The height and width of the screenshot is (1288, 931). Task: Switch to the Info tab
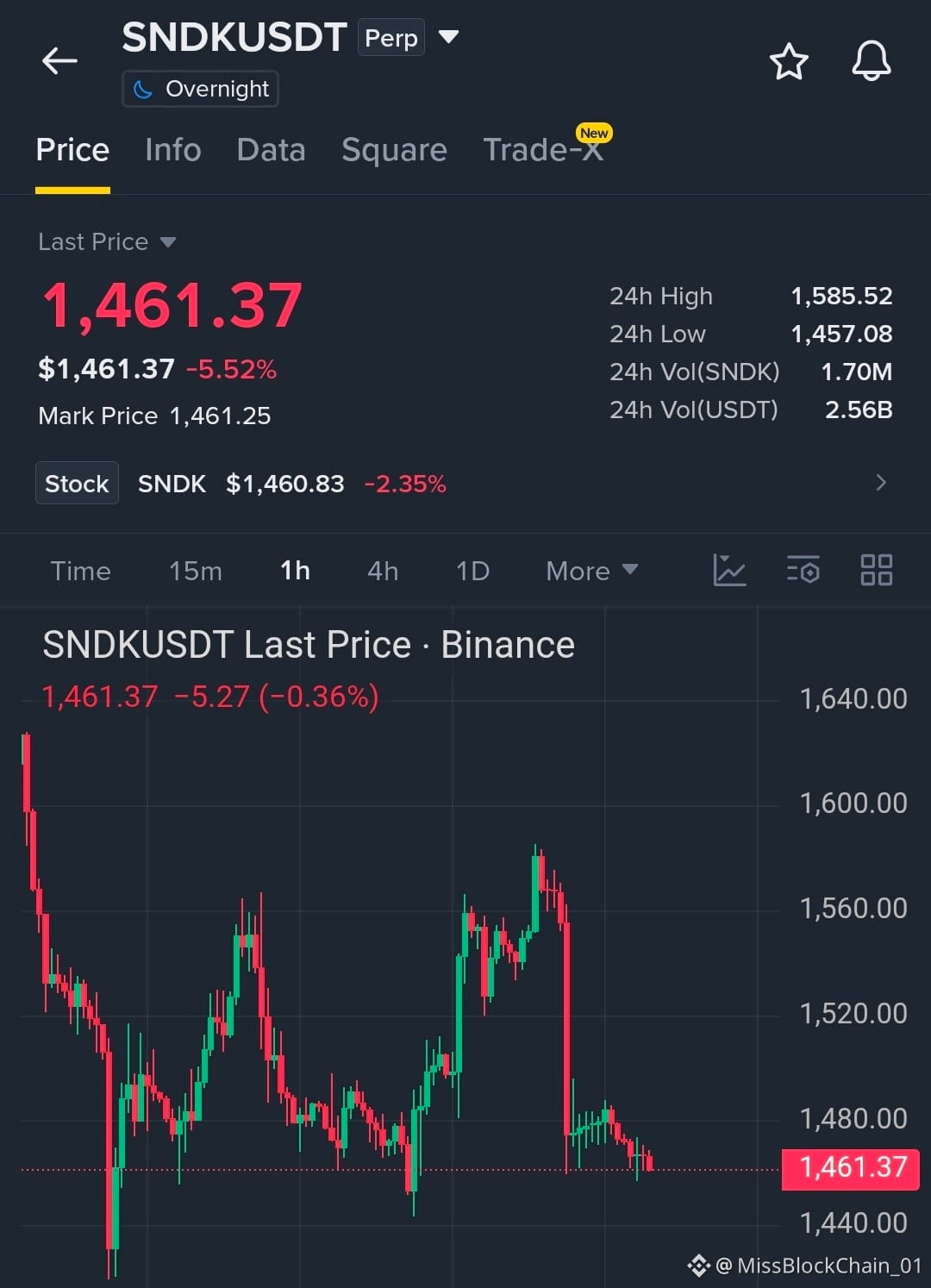point(173,150)
